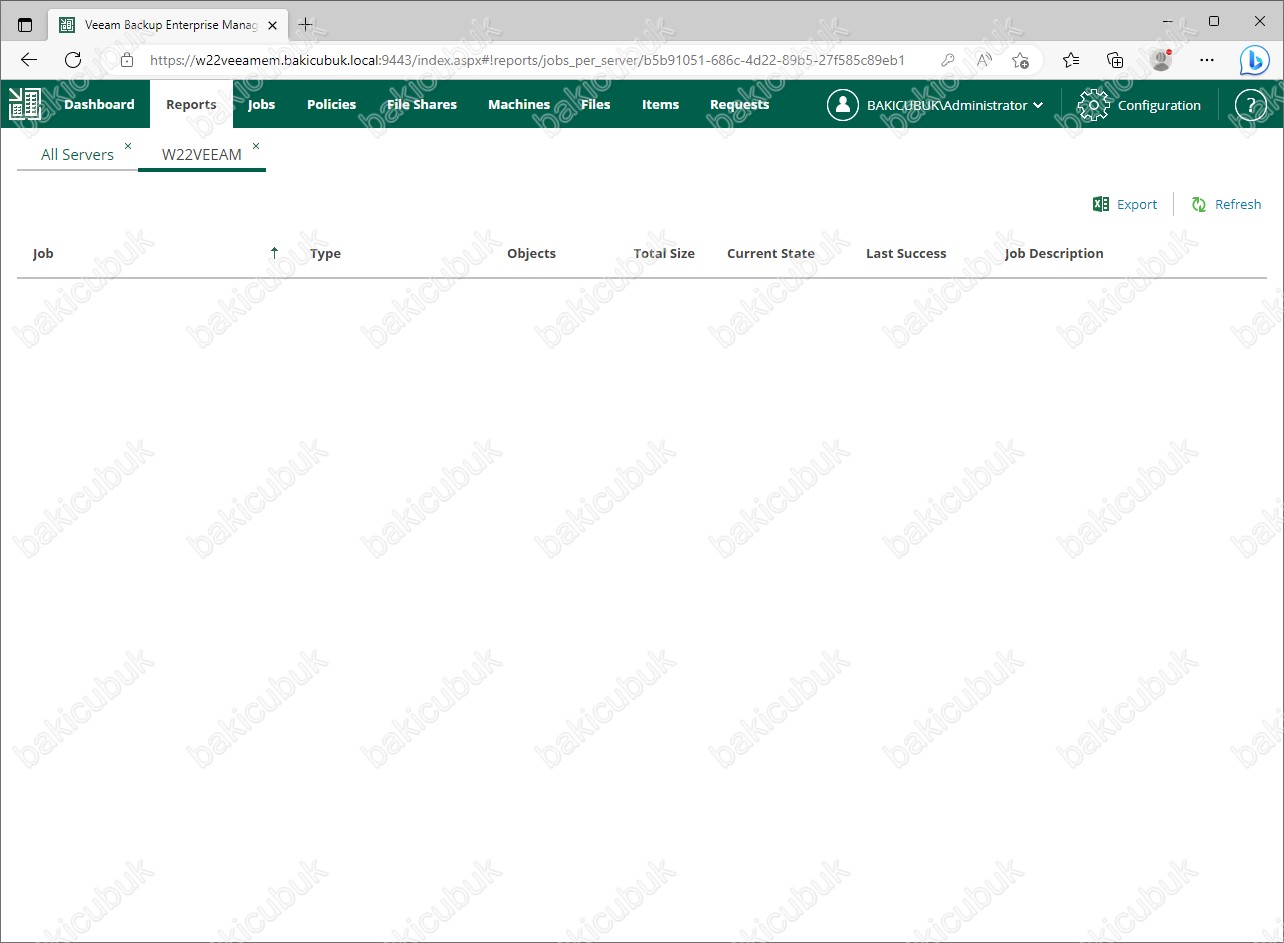Export the report to Excel
The width and height of the screenshot is (1284, 943).
click(1137, 204)
